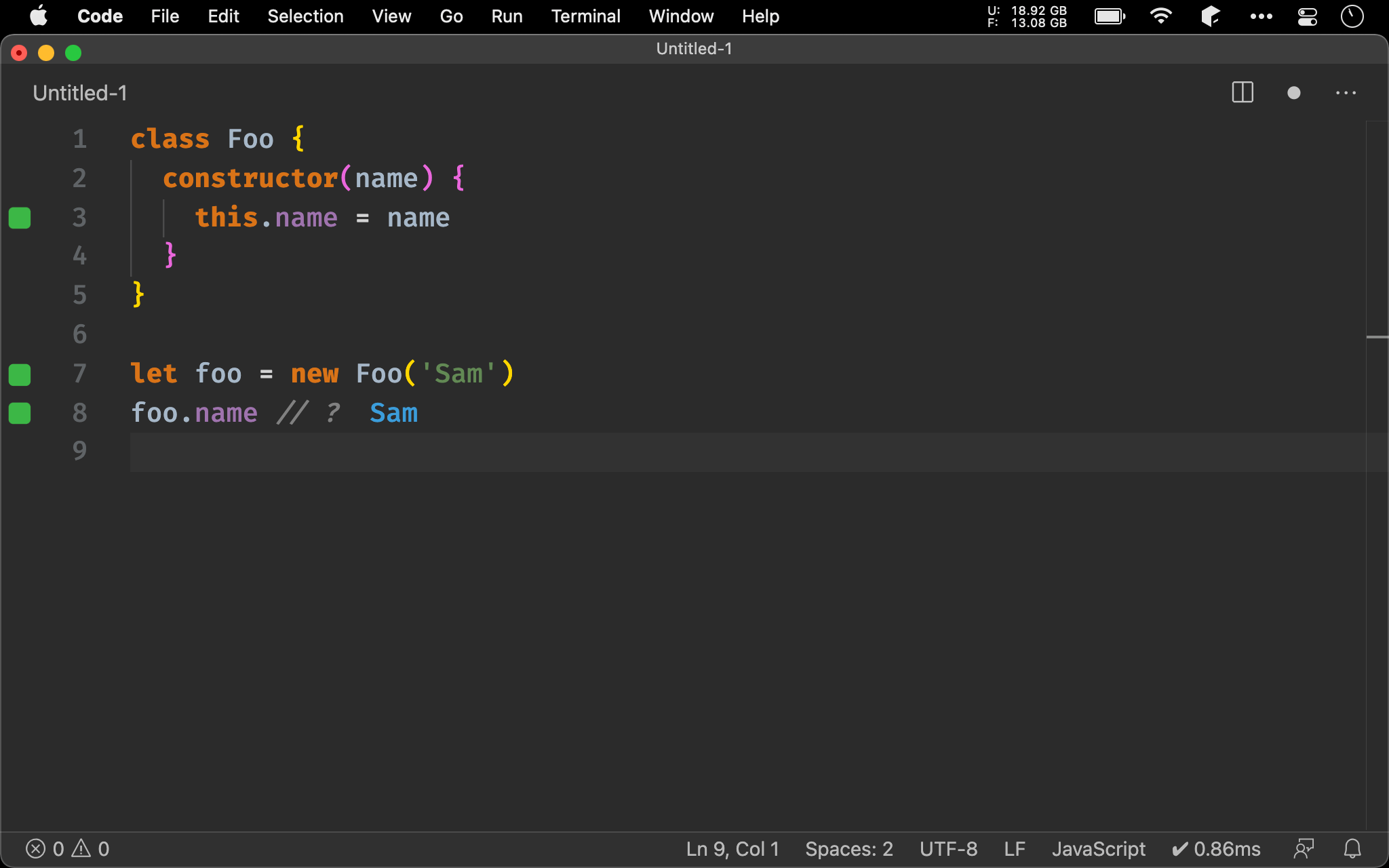This screenshot has width=1389, height=868.
Task: Click the green coverage marker on line 3
Action: (x=20, y=218)
